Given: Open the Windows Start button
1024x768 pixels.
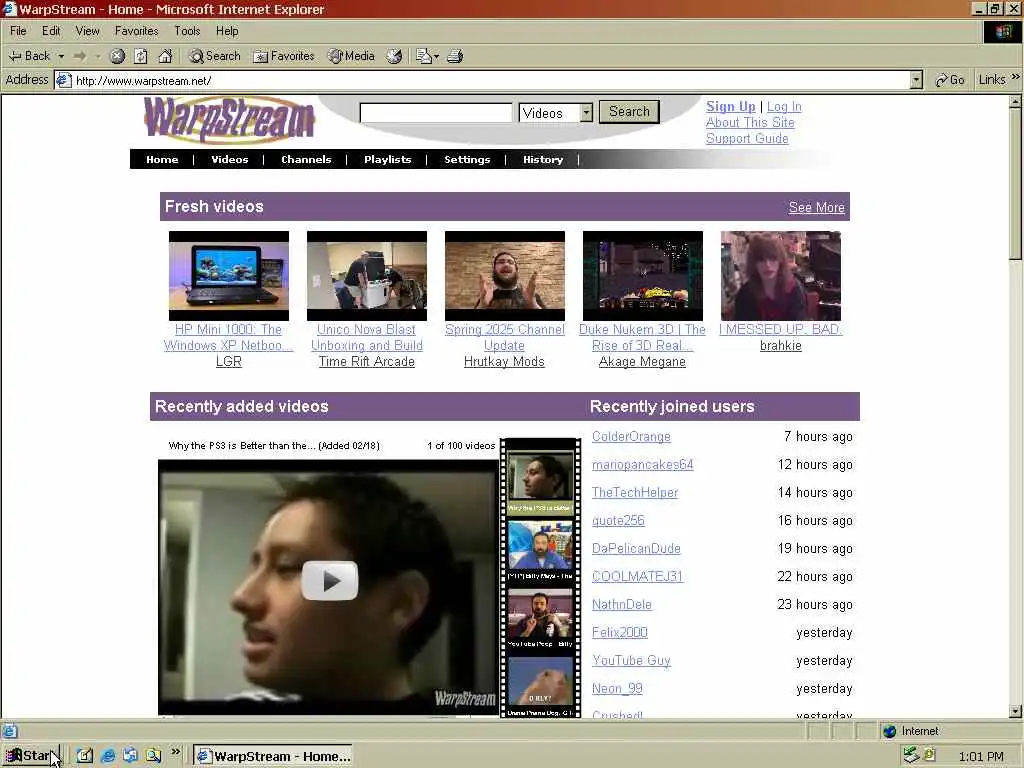Looking at the screenshot, I should pos(31,756).
